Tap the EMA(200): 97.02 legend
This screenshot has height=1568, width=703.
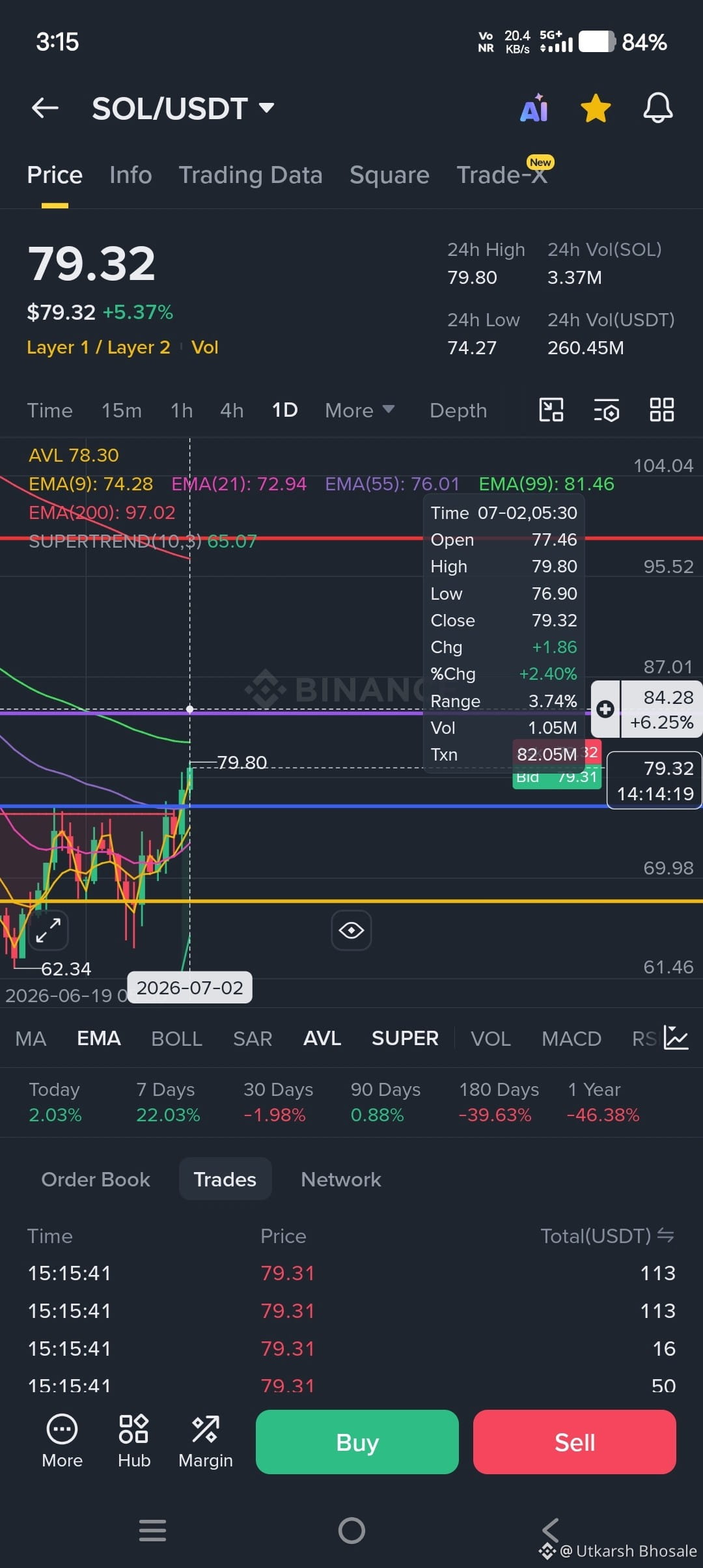point(102,512)
